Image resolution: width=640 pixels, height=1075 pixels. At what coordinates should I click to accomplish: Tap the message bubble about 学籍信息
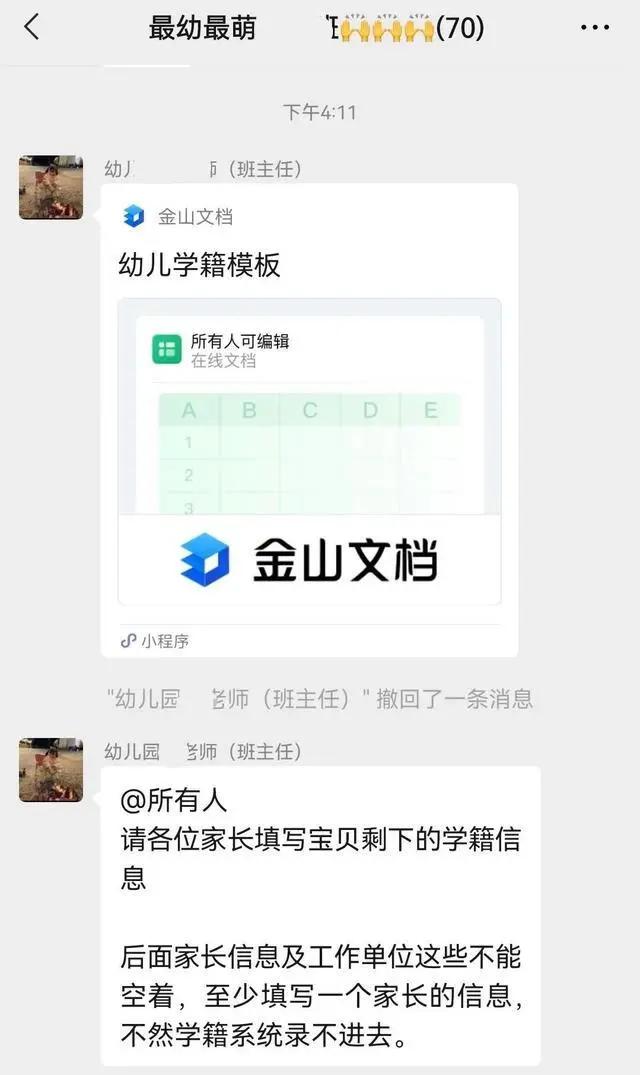coord(321,915)
